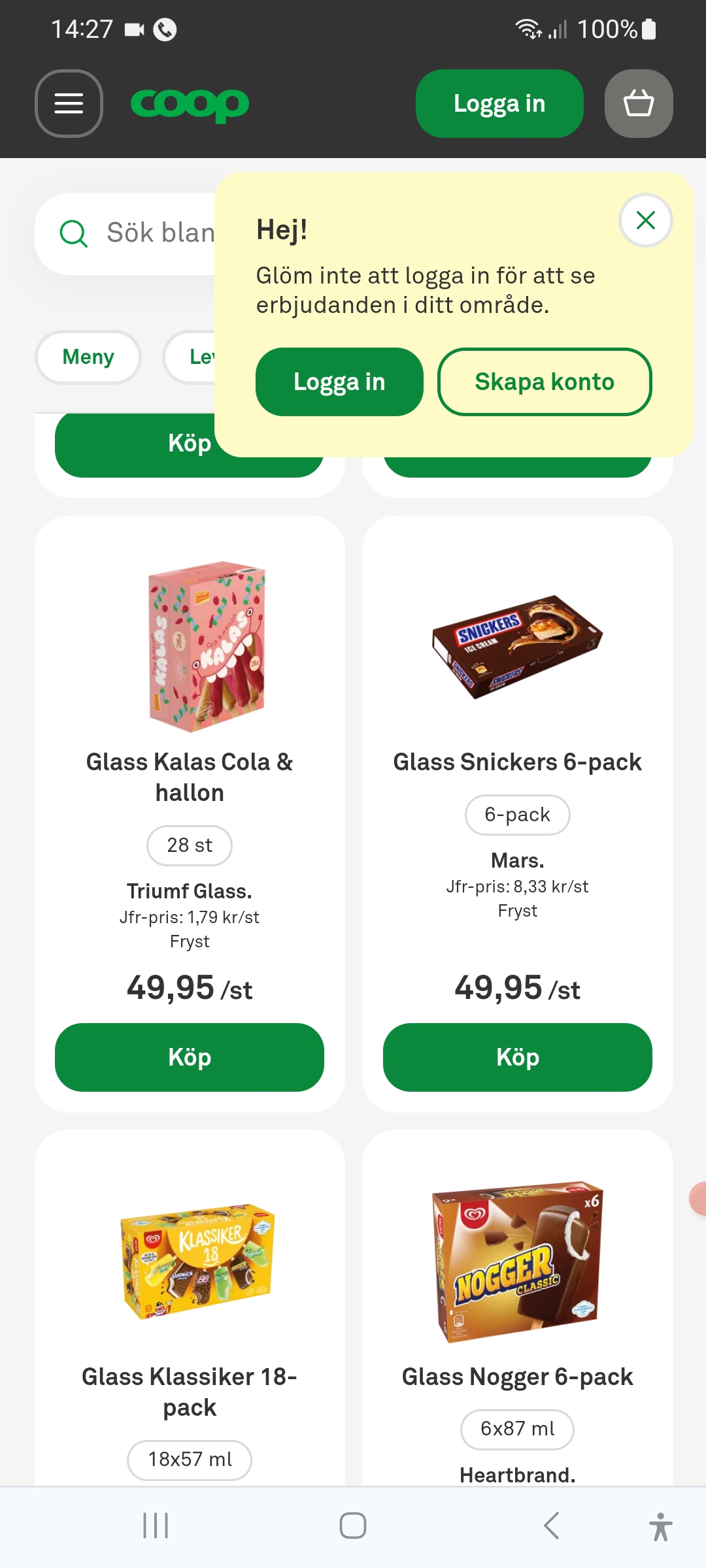The image size is (706, 1568).
Task: Open the Snickers ice cream product image
Action: (x=517, y=646)
